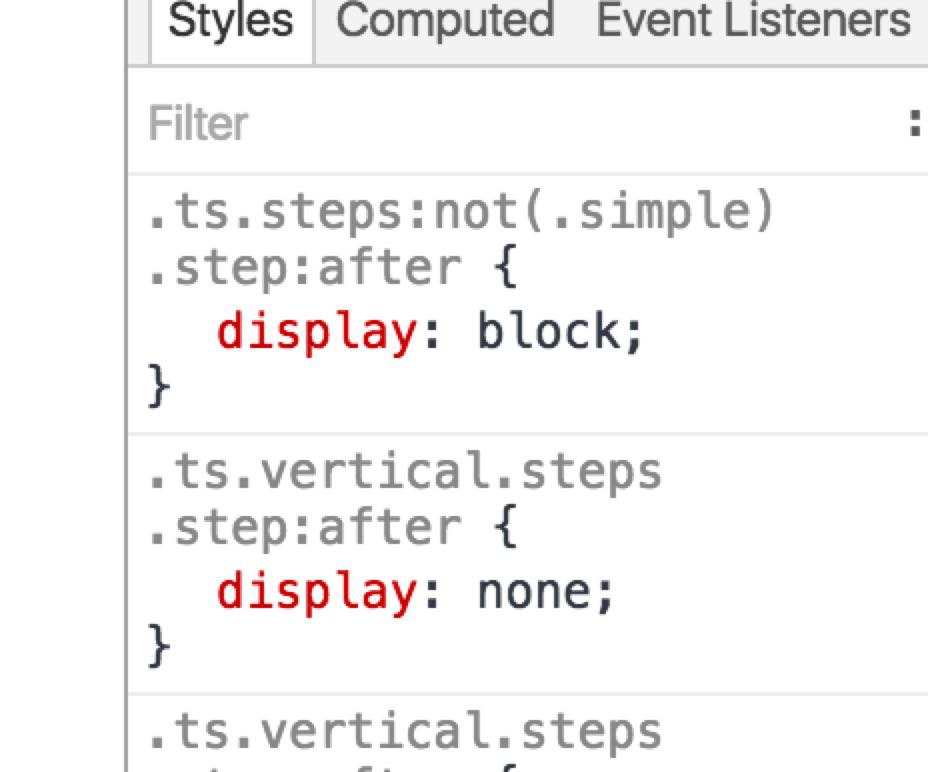Select the Event Listeners tab
Viewport: 928px width, 772px height.
(754, 22)
